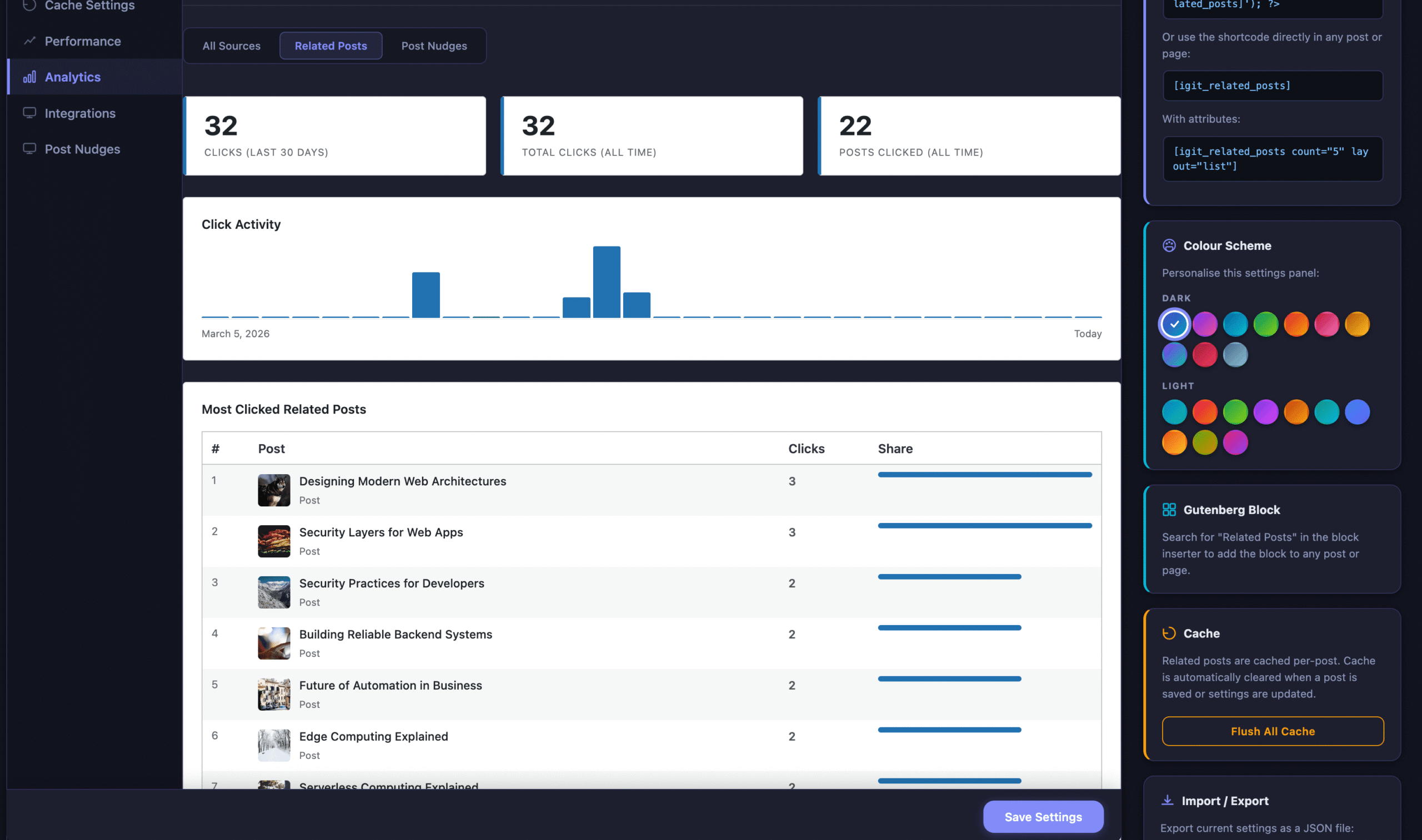The height and width of the screenshot is (840, 1422).
Task: Select the checked blue dark colour swatch
Action: 1174,324
